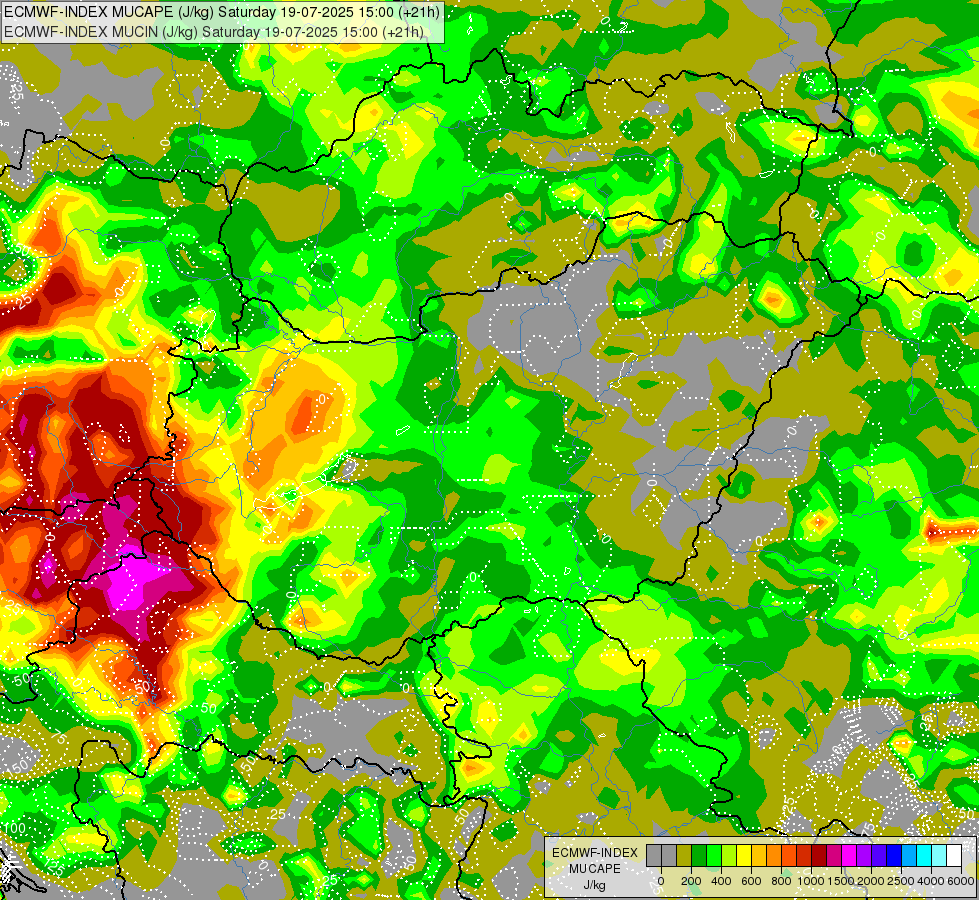Select the pure yellow legend swatch
This screenshot has height=900, width=979.
point(744,856)
